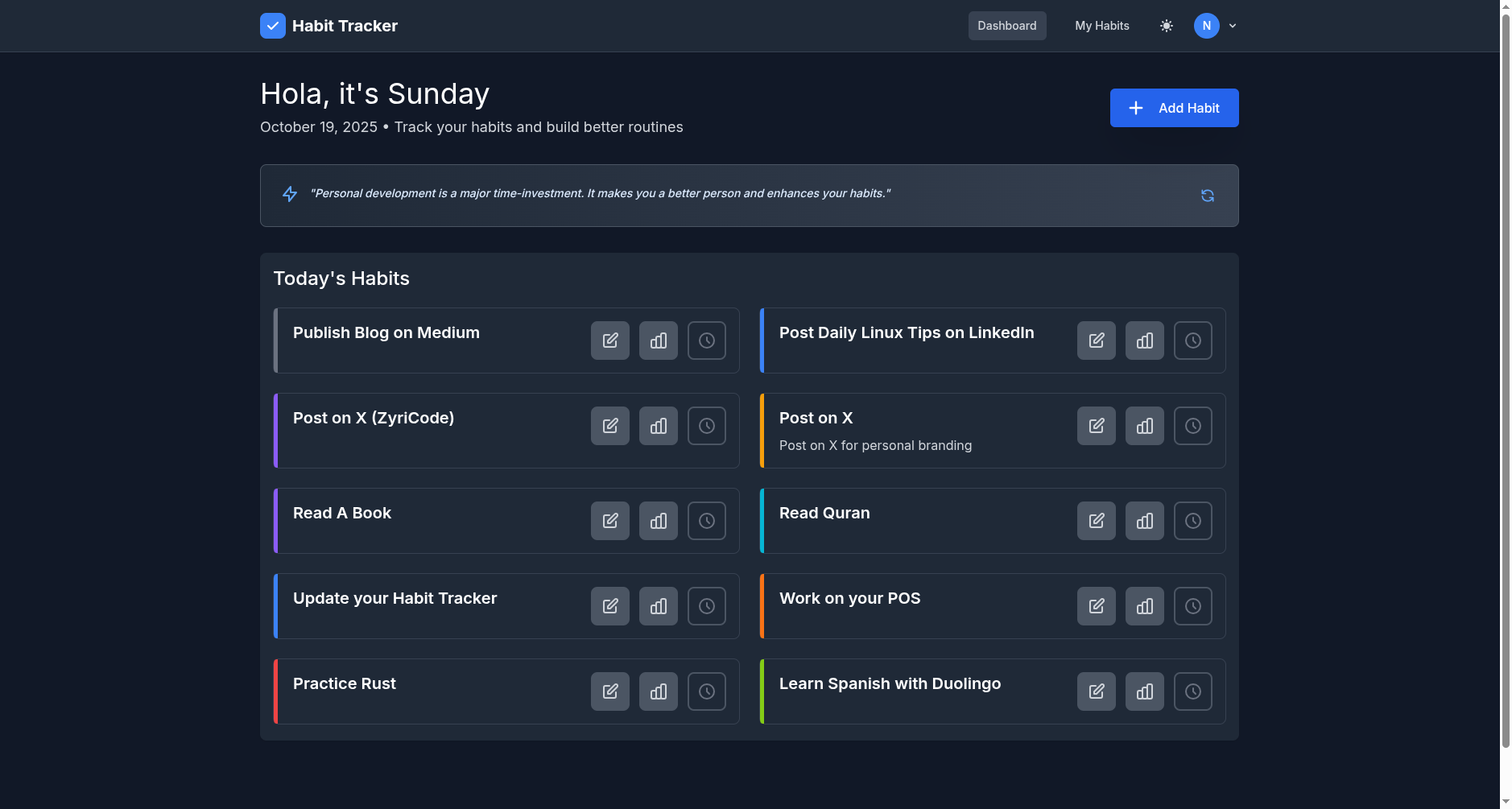Edit "Post Daily Linux Tips on LinkedIn"
The image size is (1512, 809).
tap(1096, 340)
